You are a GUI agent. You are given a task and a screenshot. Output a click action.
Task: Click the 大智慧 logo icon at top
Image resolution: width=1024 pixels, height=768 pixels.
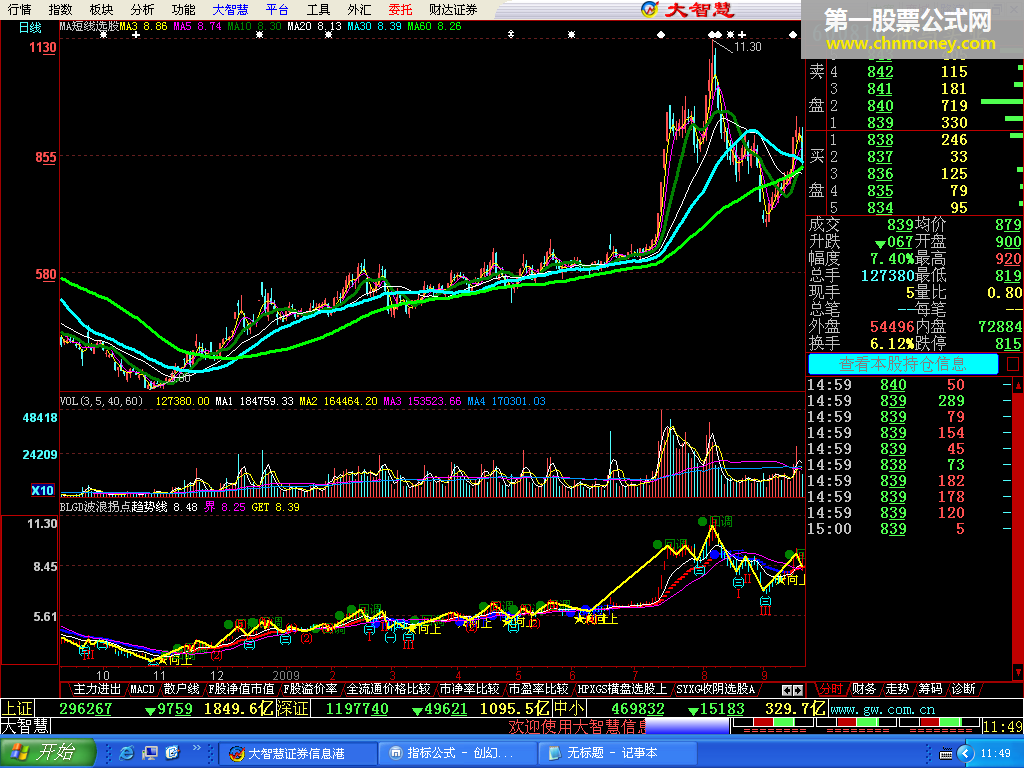coord(650,9)
